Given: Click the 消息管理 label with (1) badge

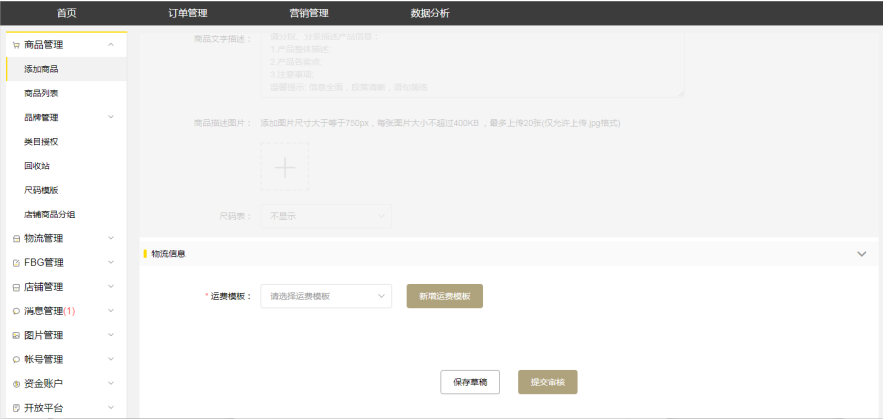Looking at the screenshot, I should pyautogui.click(x=50, y=311).
